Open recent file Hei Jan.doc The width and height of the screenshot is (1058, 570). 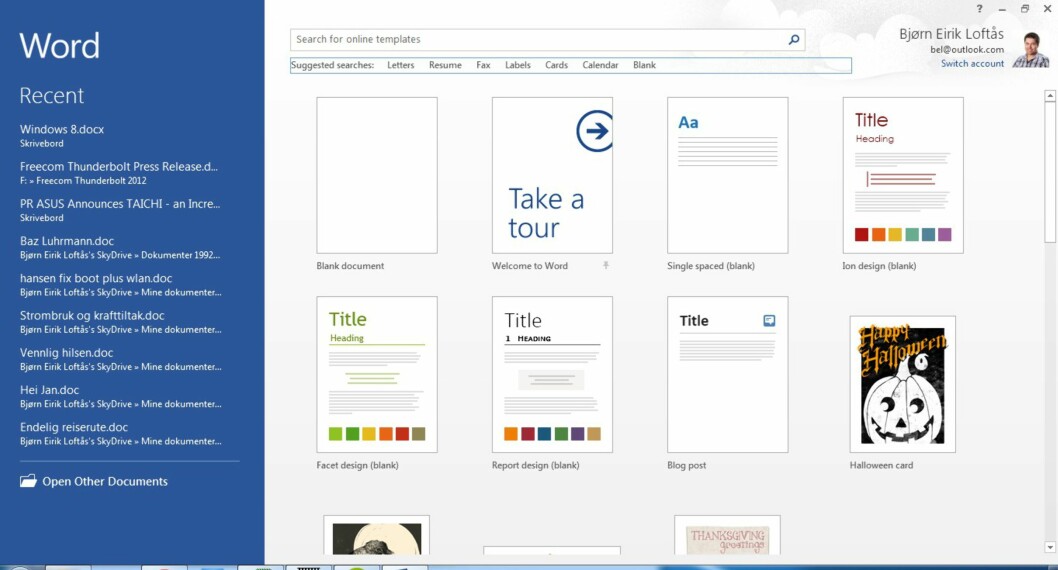click(120, 396)
